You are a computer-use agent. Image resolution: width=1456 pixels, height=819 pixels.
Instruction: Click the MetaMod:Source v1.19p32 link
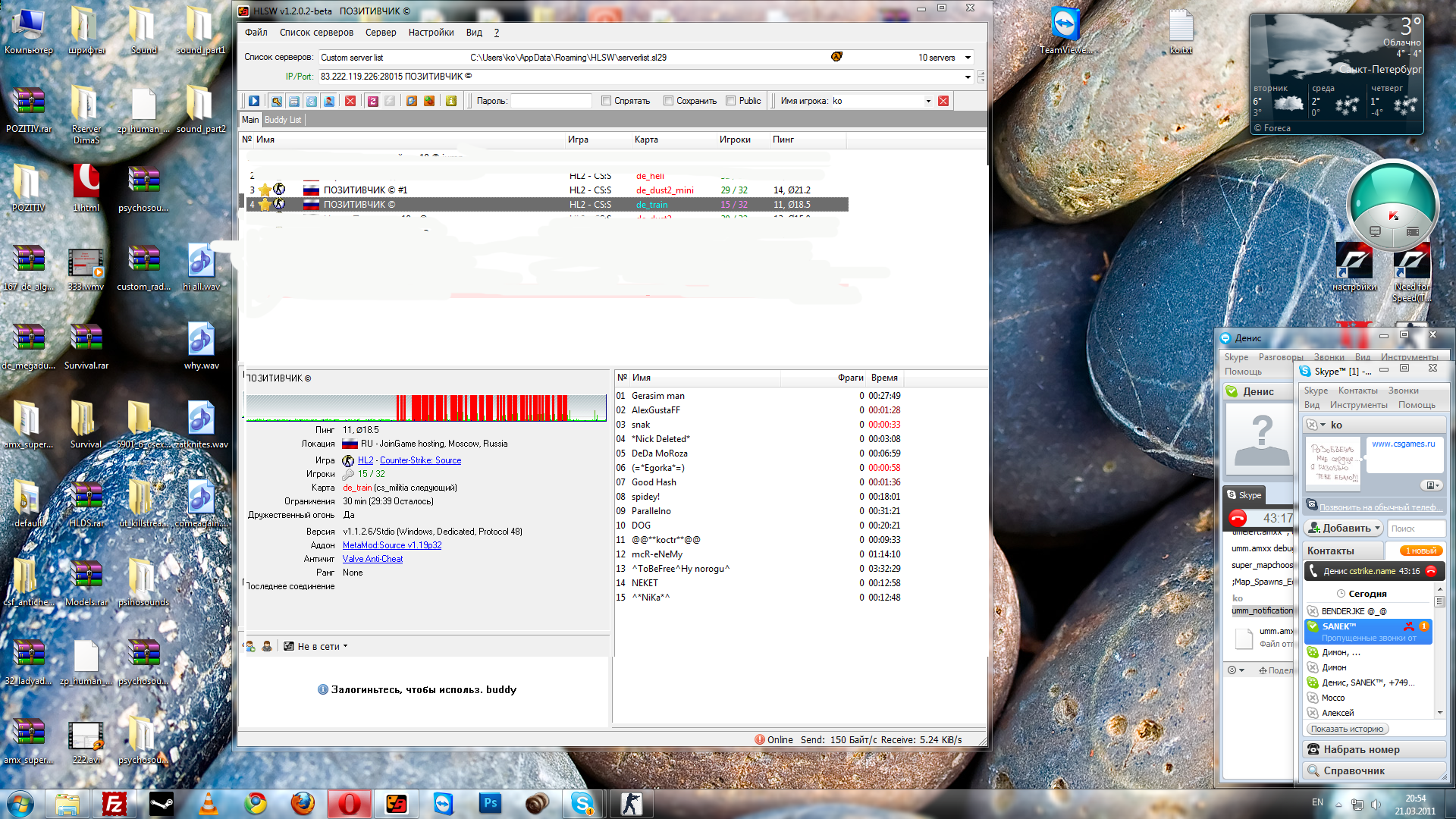tap(391, 545)
